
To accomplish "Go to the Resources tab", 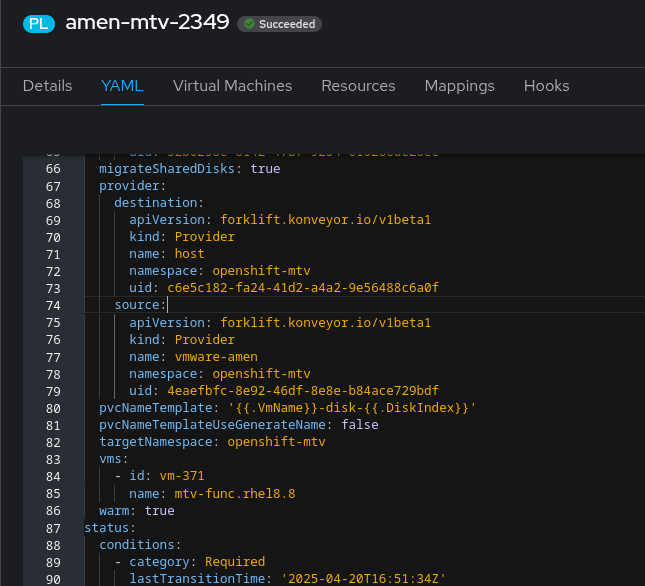I will (x=358, y=86).
